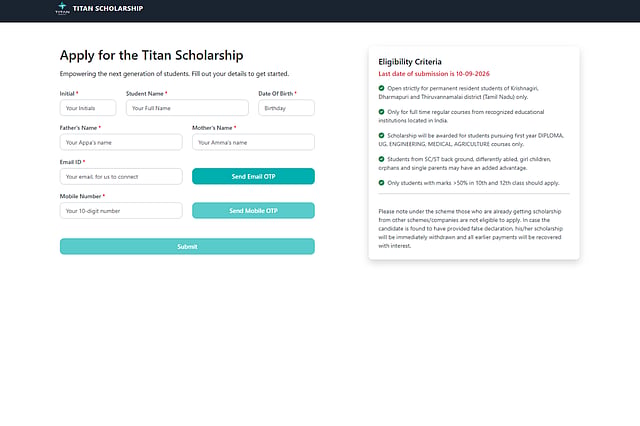This screenshot has height=426, width=640.
Task: Click the check icon beside SC/ST background criterion
Action: click(381, 159)
